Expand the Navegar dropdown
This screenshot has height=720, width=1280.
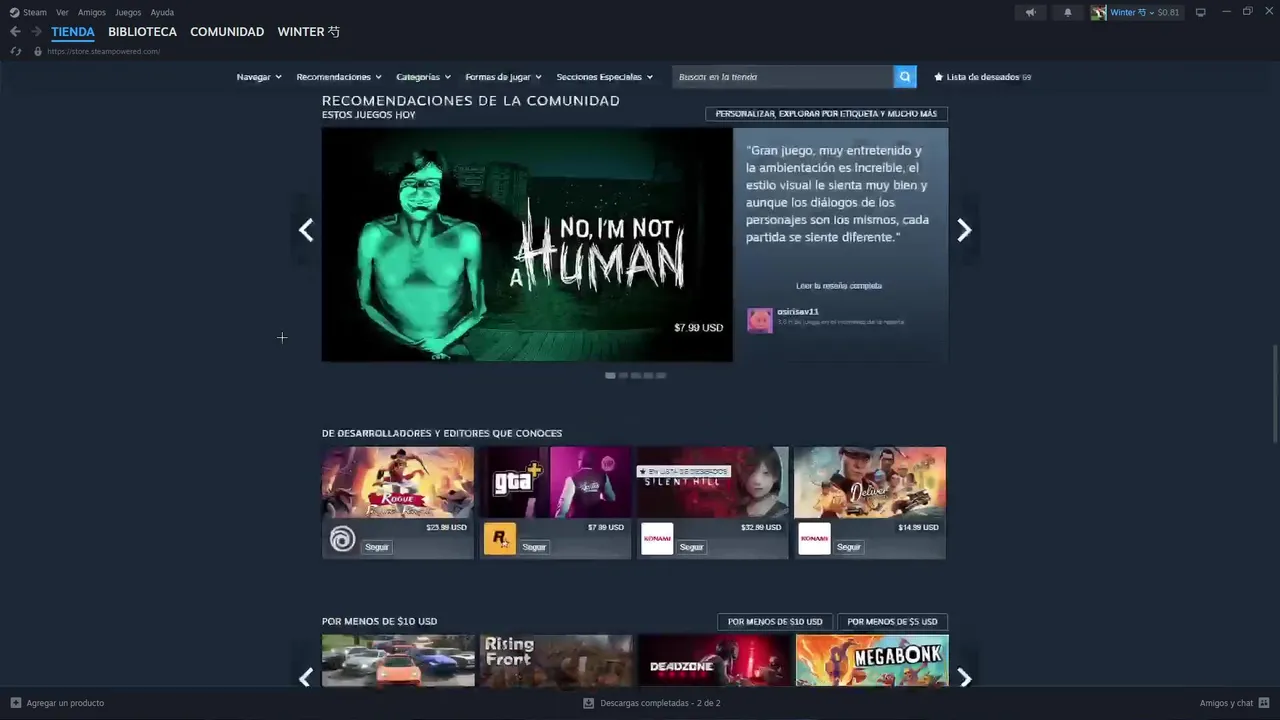click(259, 77)
